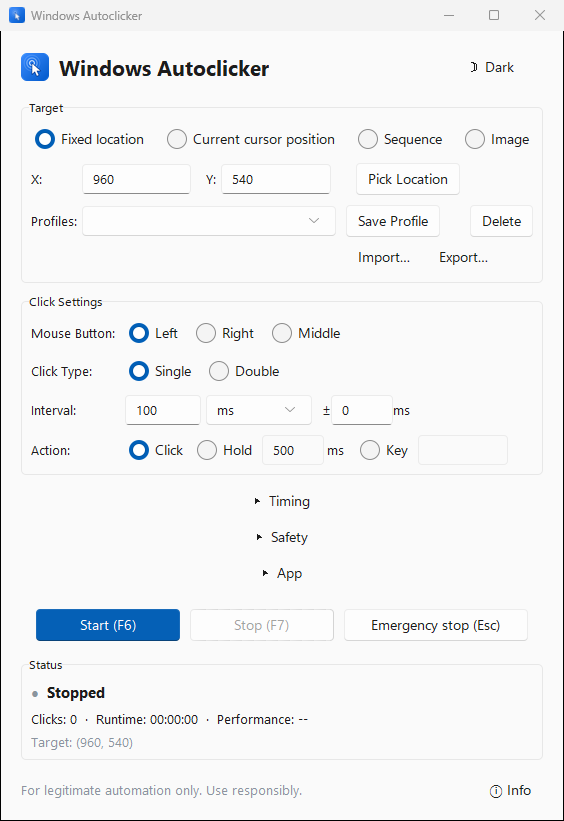
Task: Click the legitimate automation disclaimer text
Action: tap(161, 791)
